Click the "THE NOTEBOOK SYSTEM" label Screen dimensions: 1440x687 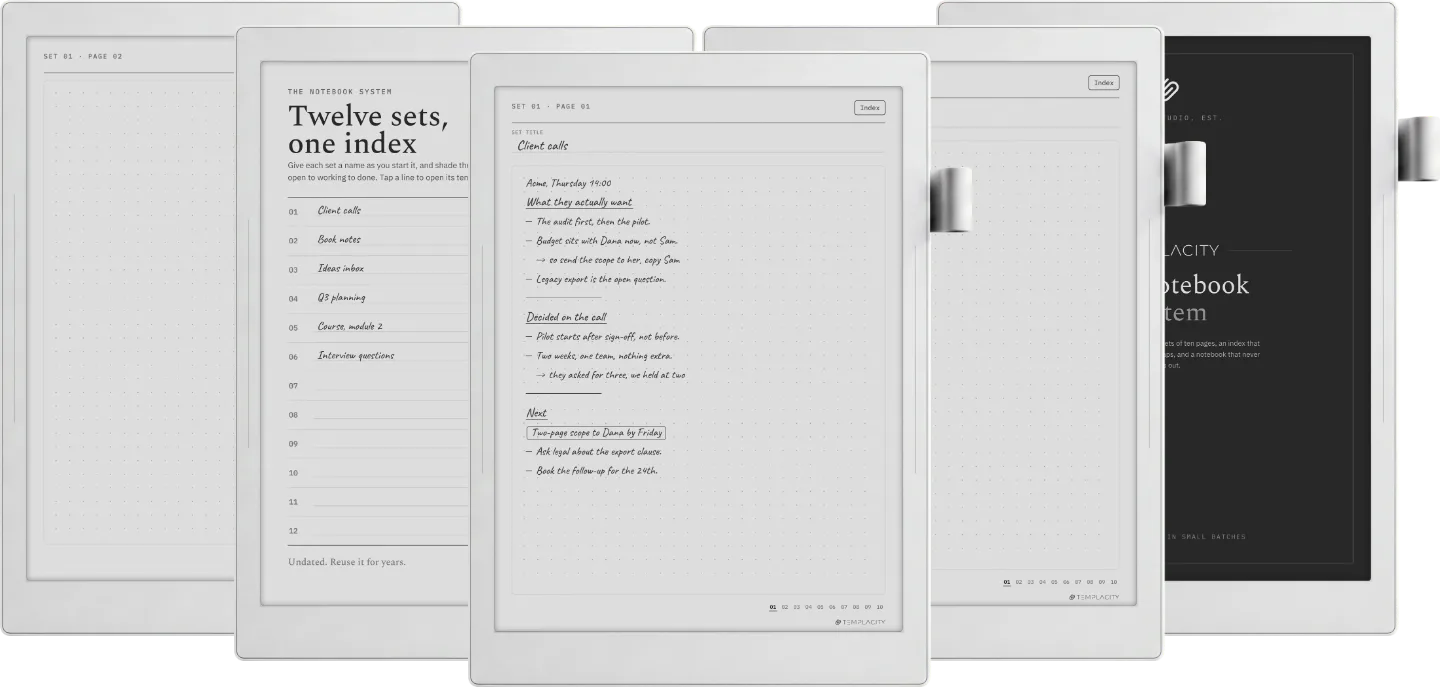(x=340, y=91)
